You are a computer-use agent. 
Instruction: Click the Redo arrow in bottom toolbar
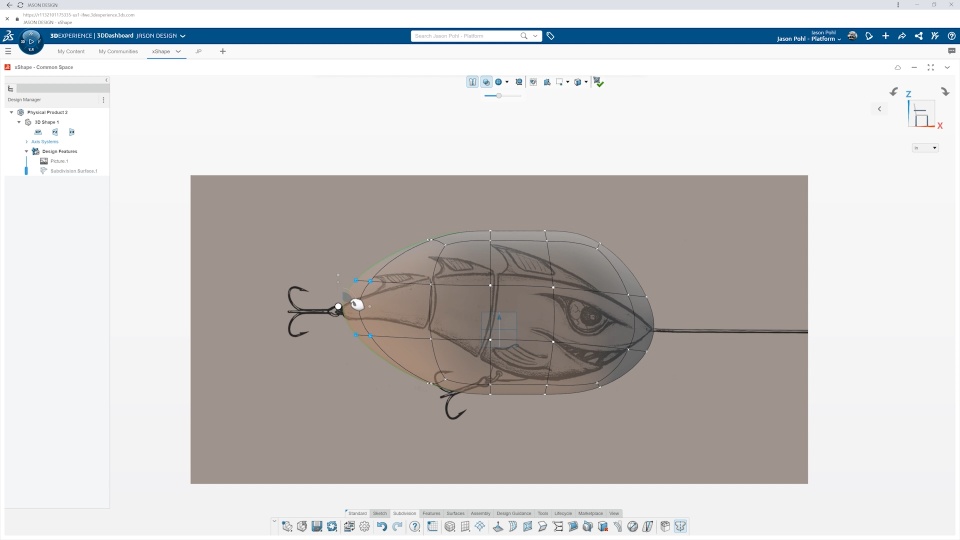[397, 527]
